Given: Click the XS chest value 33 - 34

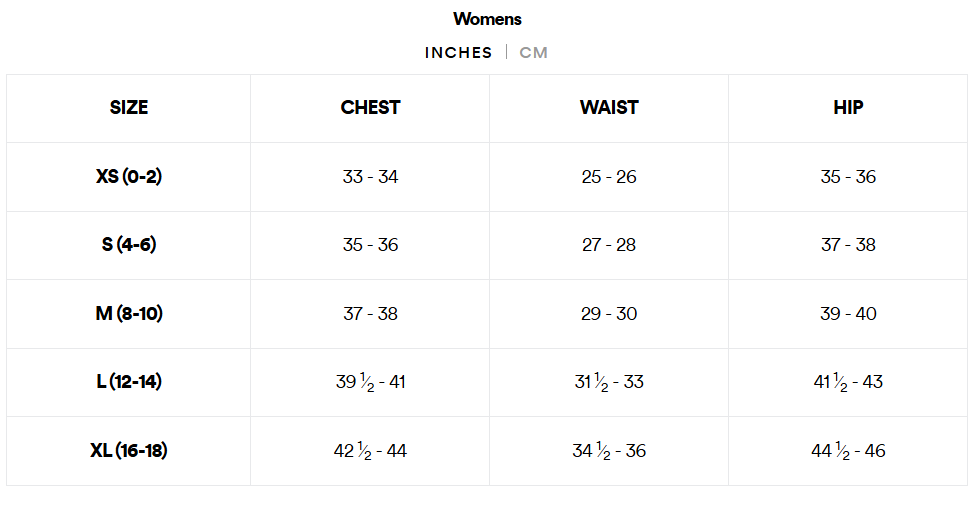Looking at the screenshot, I should coord(370,177).
